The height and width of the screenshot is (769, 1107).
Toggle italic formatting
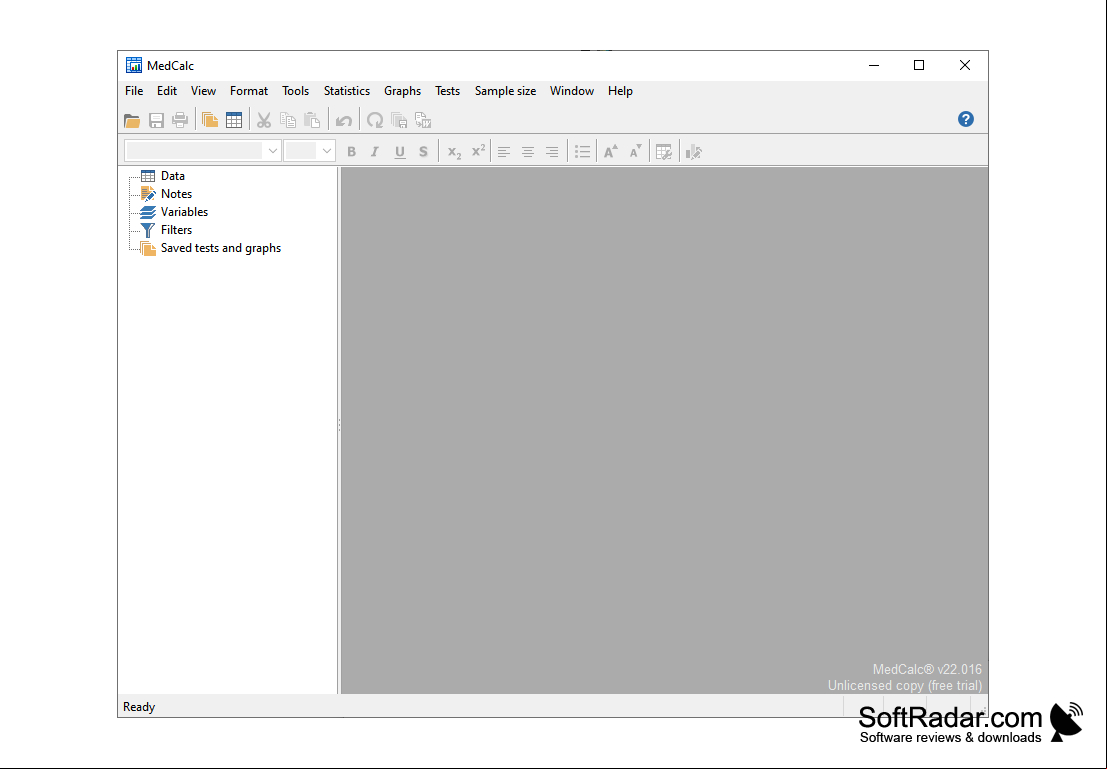pos(375,152)
